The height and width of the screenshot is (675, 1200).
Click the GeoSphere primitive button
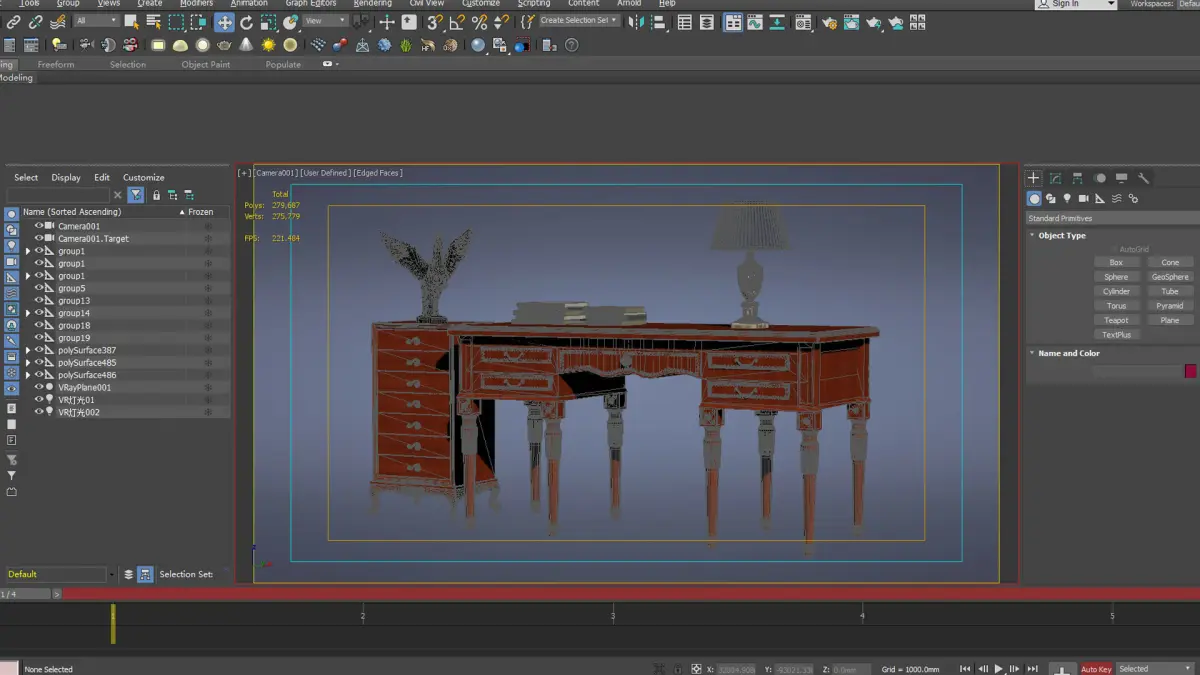[1169, 277]
